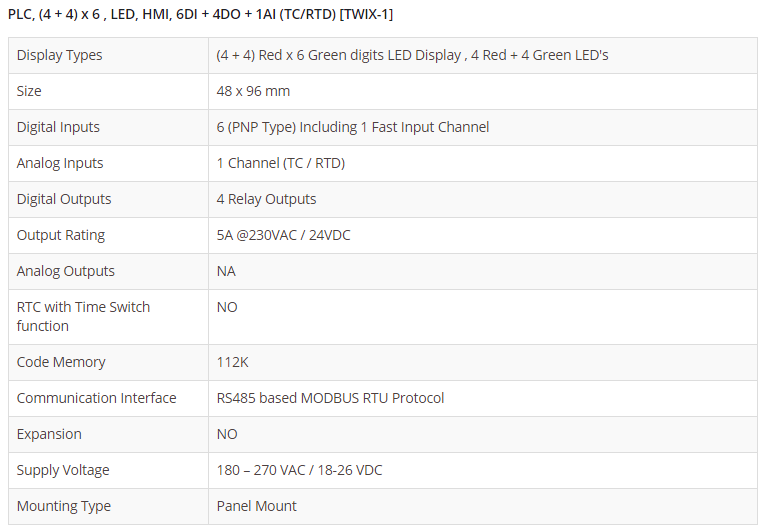Click the "Digital Outputs" row label
The image size is (769, 531).
coord(64,199)
